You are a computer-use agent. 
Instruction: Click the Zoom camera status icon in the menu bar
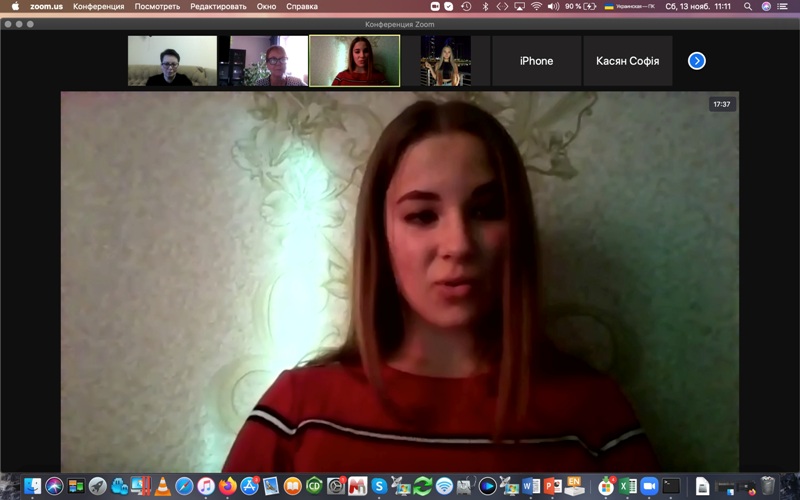(x=435, y=7)
